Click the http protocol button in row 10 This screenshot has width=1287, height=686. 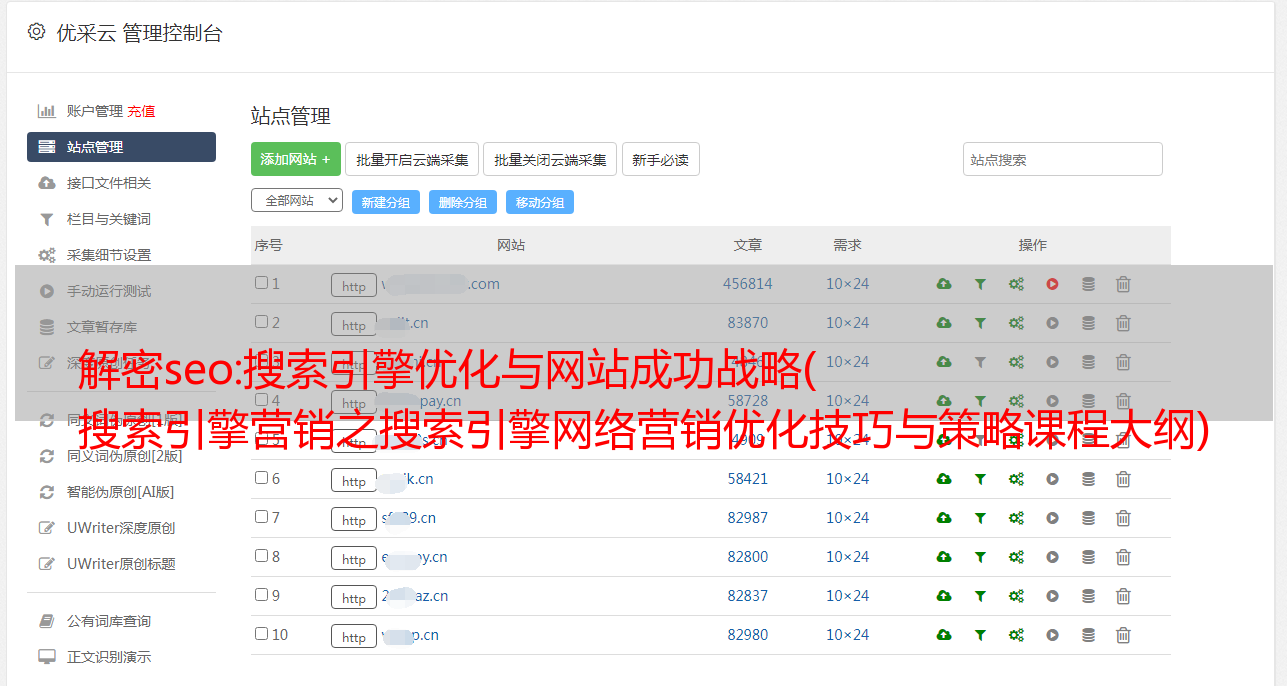(354, 636)
